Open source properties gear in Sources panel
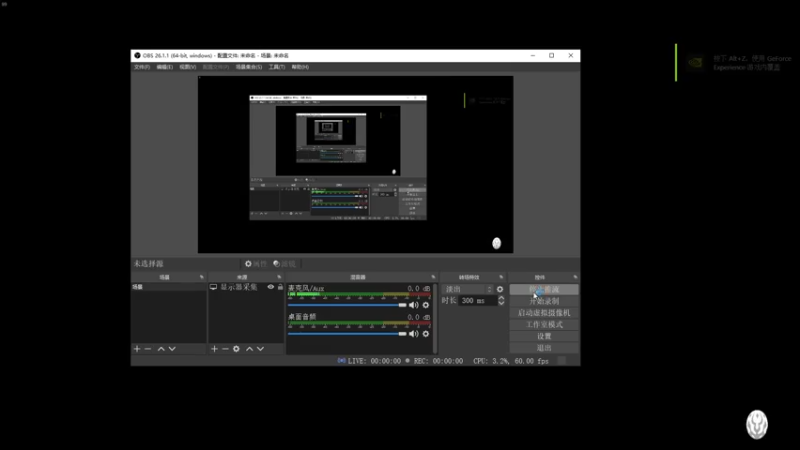Viewport: 800px width, 450px height. [x=236, y=349]
